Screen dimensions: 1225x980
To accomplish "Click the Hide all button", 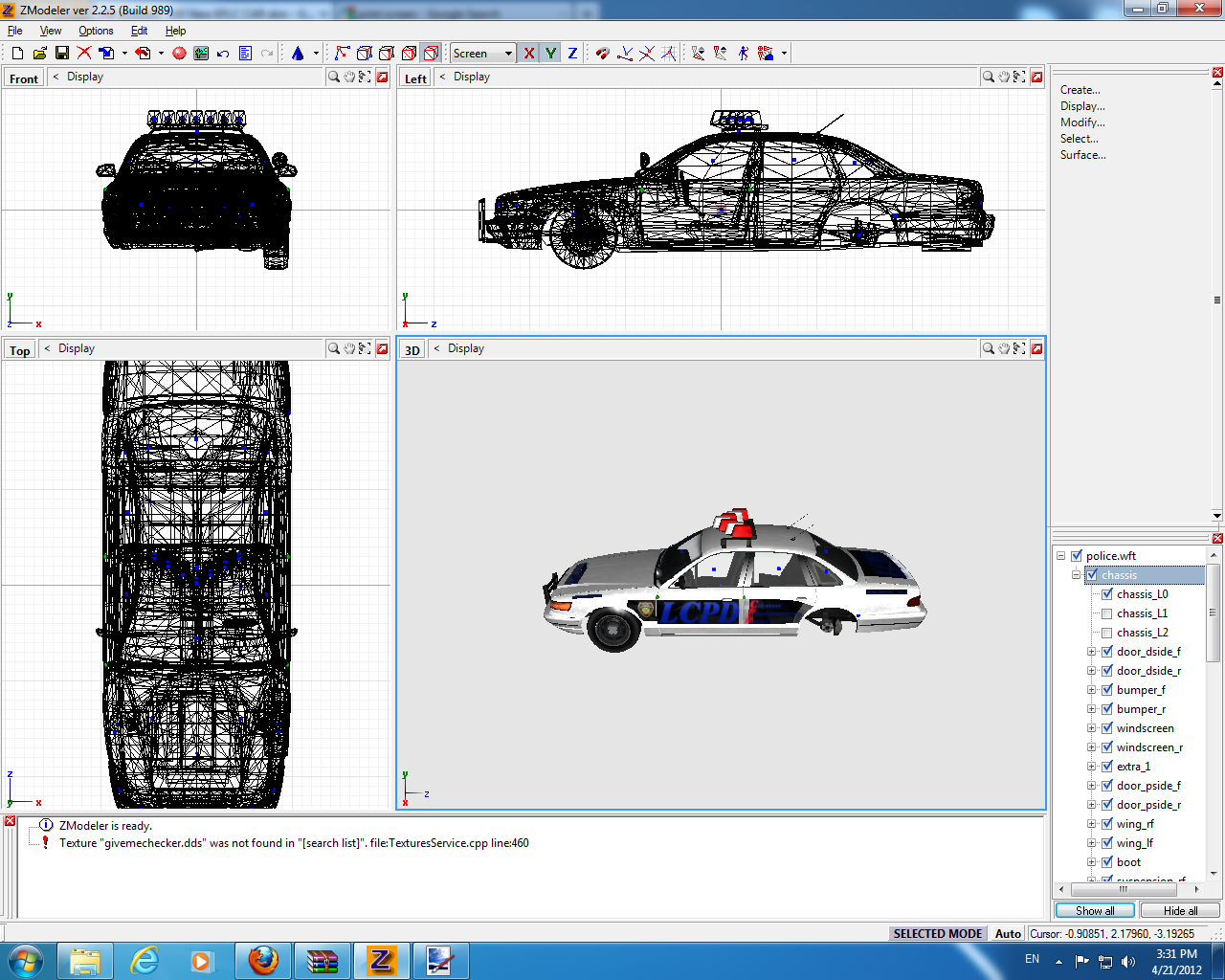I will pyautogui.click(x=1180, y=910).
